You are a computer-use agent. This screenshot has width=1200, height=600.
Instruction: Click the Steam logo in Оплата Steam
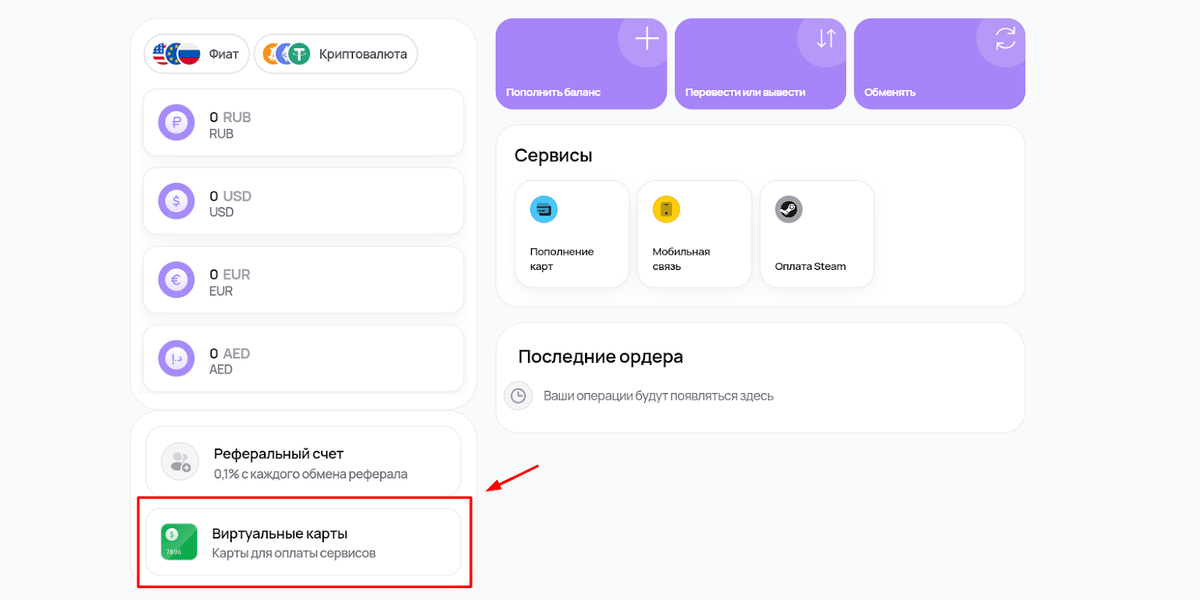[789, 209]
